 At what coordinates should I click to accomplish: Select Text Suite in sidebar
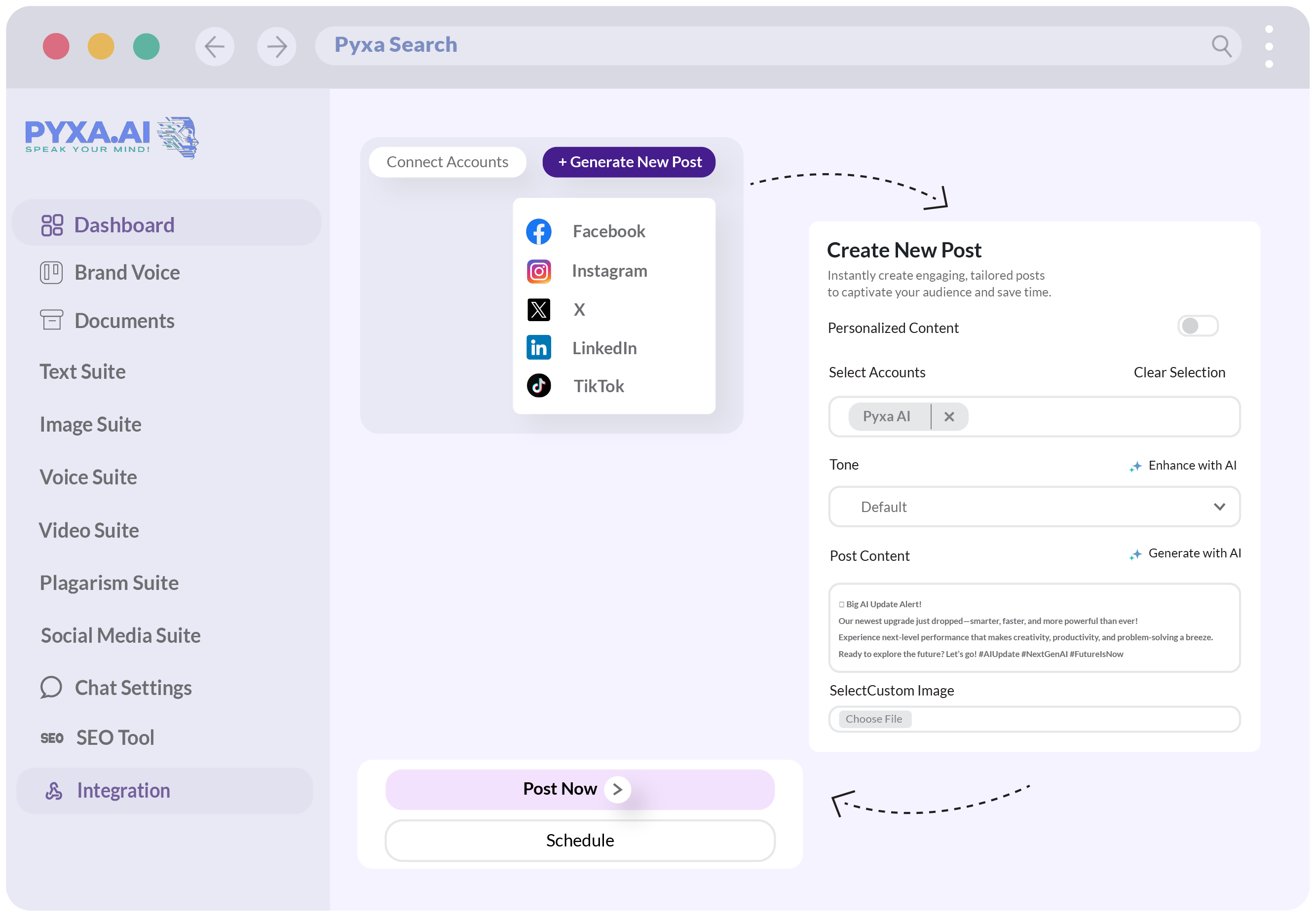(x=82, y=372)
